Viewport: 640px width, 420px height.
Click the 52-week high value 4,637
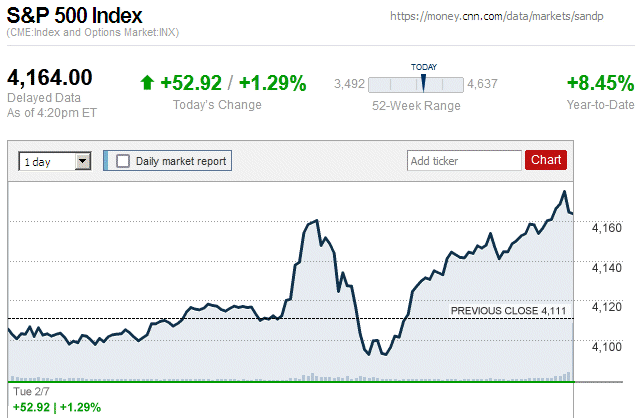482,84
